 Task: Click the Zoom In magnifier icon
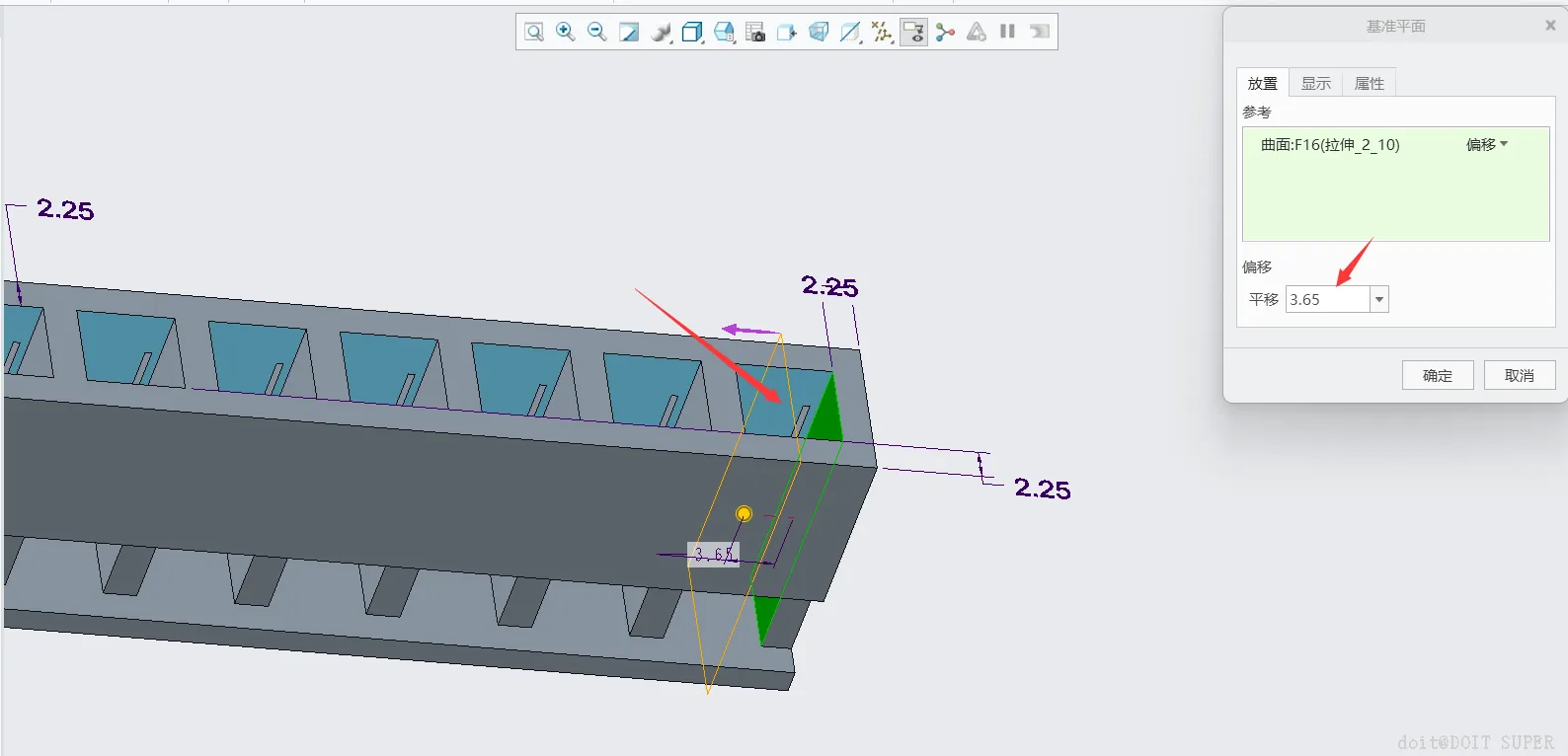tap(566, 32)
